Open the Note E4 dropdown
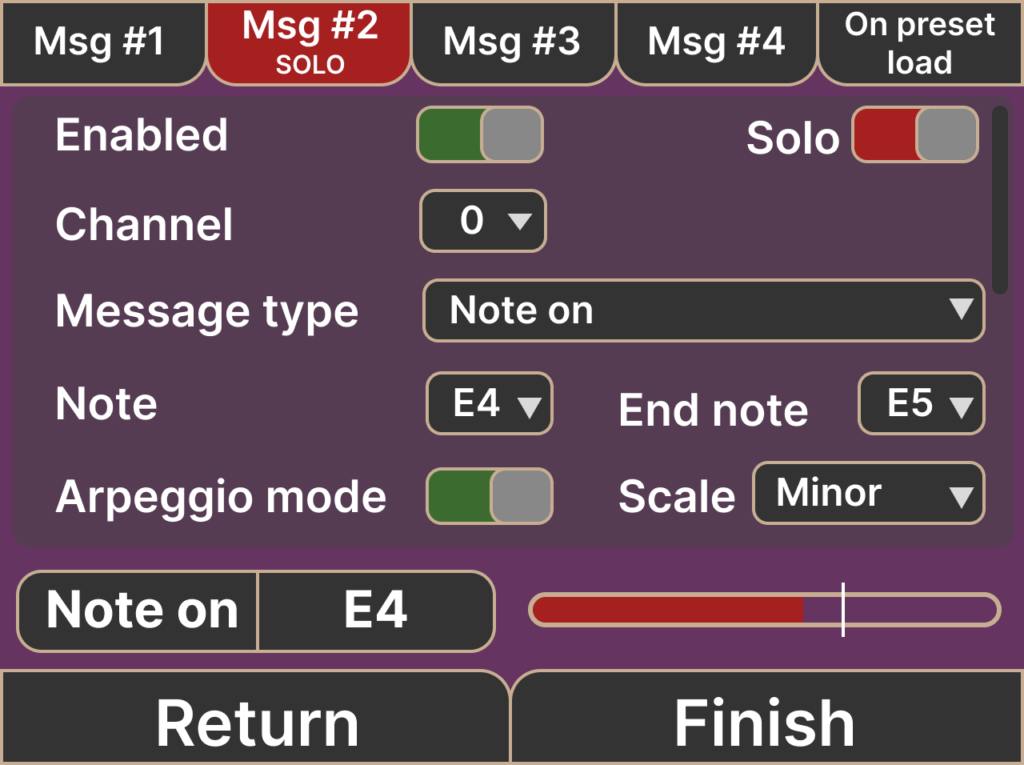The width and height of the screenshot is (1024, 765). pos(489,404)
